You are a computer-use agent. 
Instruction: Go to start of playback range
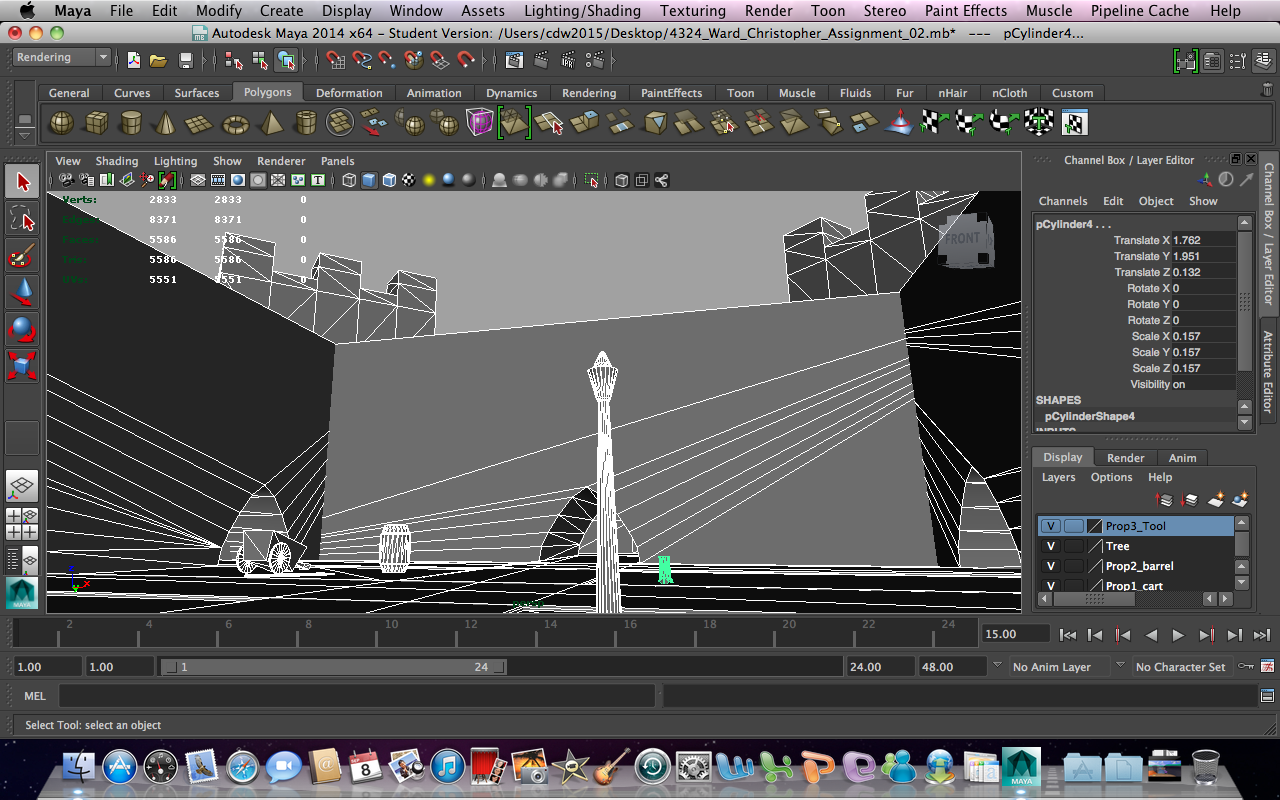1068,635
